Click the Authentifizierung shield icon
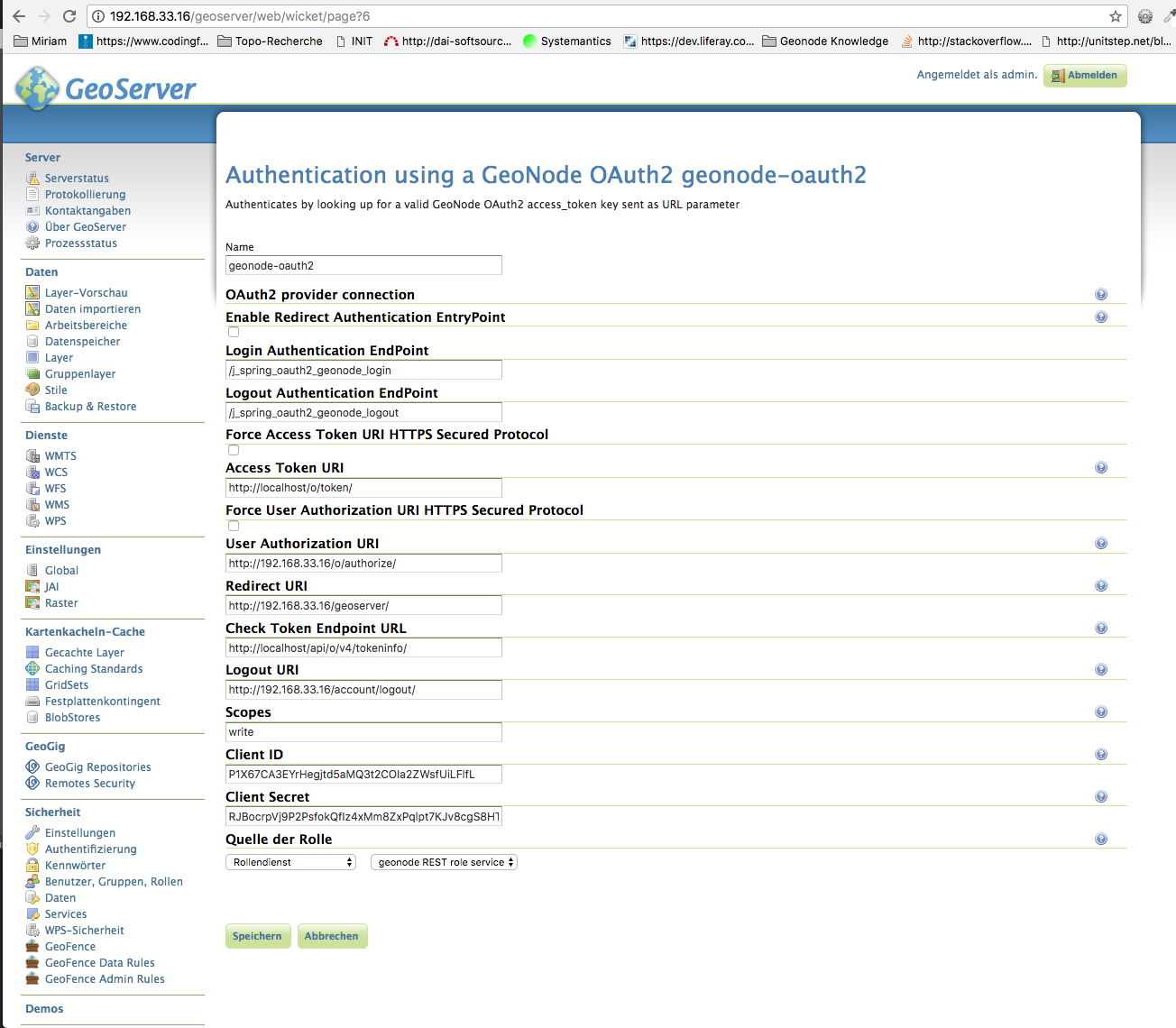This screenshot has height=1028, width=1176. click(32, 849)
